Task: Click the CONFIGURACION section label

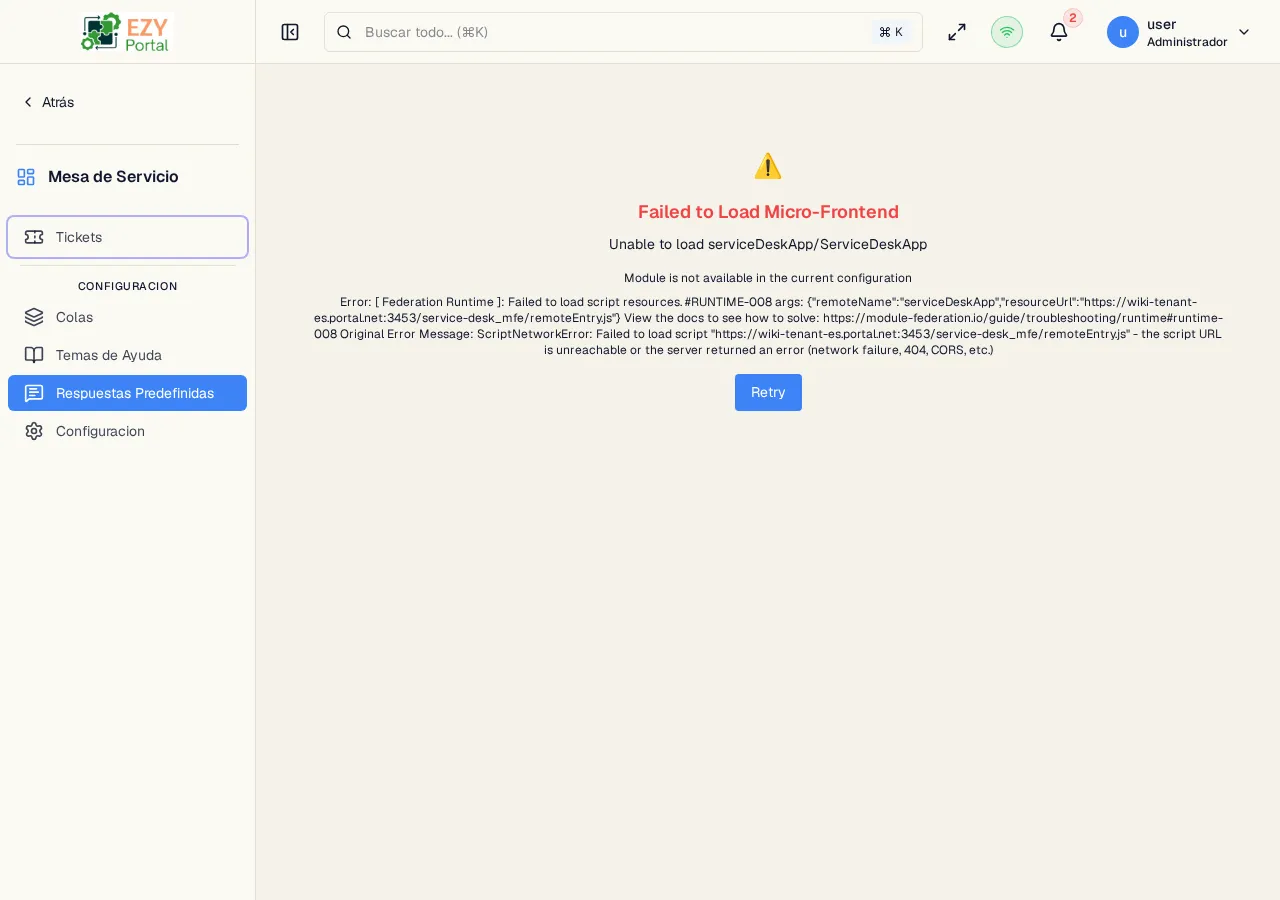Action: tap(128, 286)
